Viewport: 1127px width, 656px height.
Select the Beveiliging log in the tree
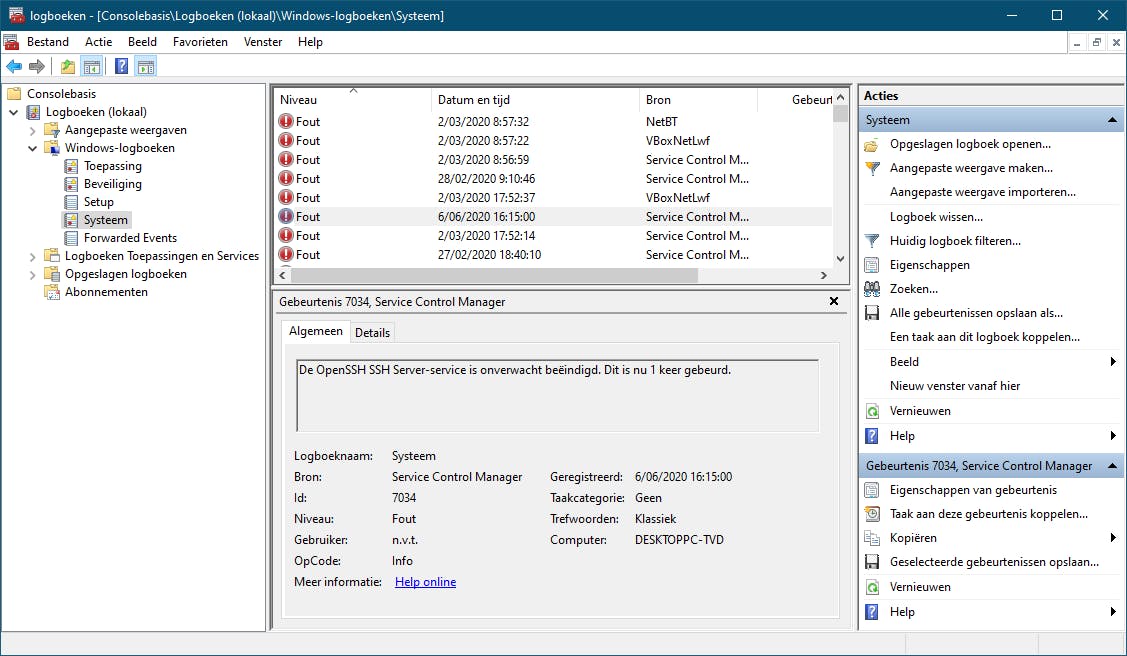tap(112, 184)
